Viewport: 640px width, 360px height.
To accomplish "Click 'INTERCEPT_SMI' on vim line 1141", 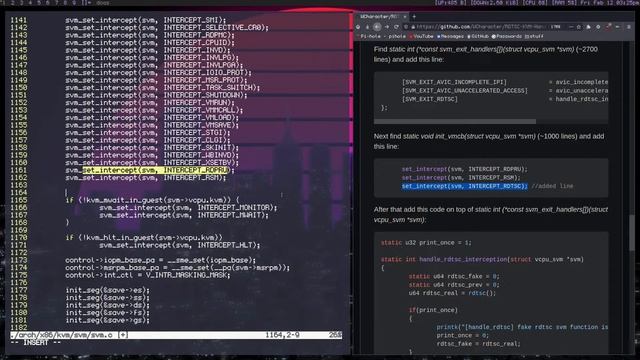I will [192, 20].
